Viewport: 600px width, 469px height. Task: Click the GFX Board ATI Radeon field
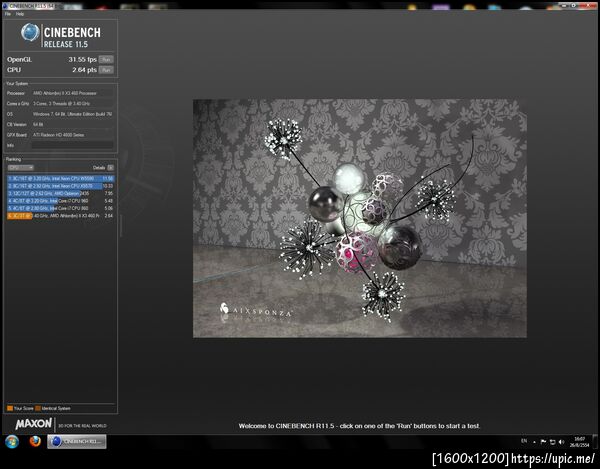click(72, 135)
